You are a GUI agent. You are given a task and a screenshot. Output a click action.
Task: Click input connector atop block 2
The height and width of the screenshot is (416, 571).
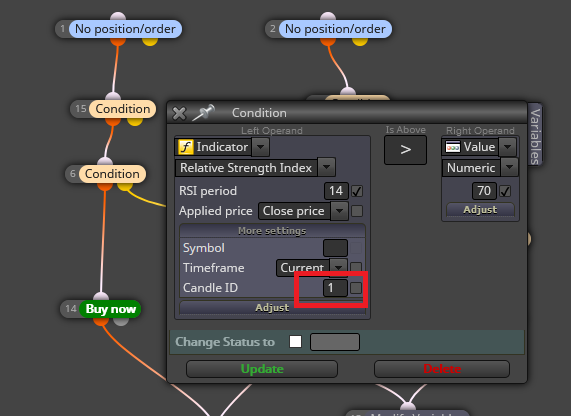pyautogui.click(x=328, y=17)
